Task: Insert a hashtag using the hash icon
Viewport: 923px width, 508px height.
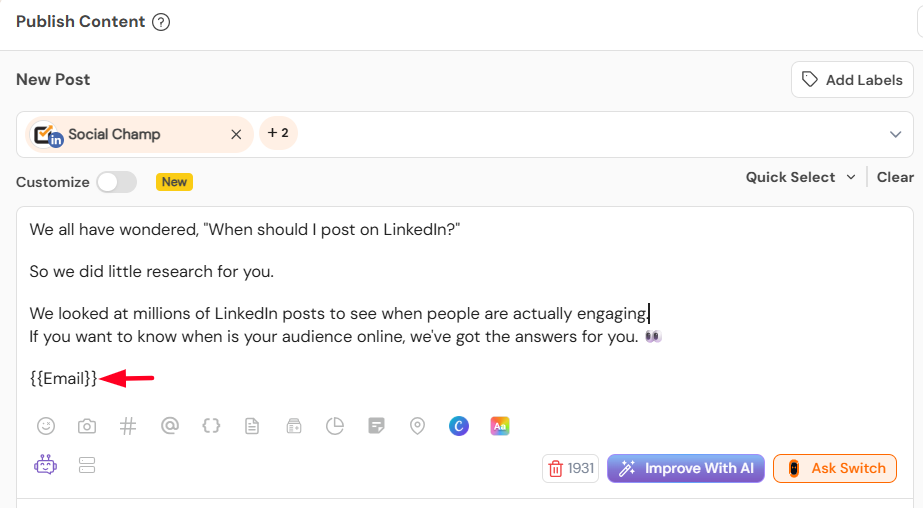Action: pyautogui.click(x=128, y=426)
